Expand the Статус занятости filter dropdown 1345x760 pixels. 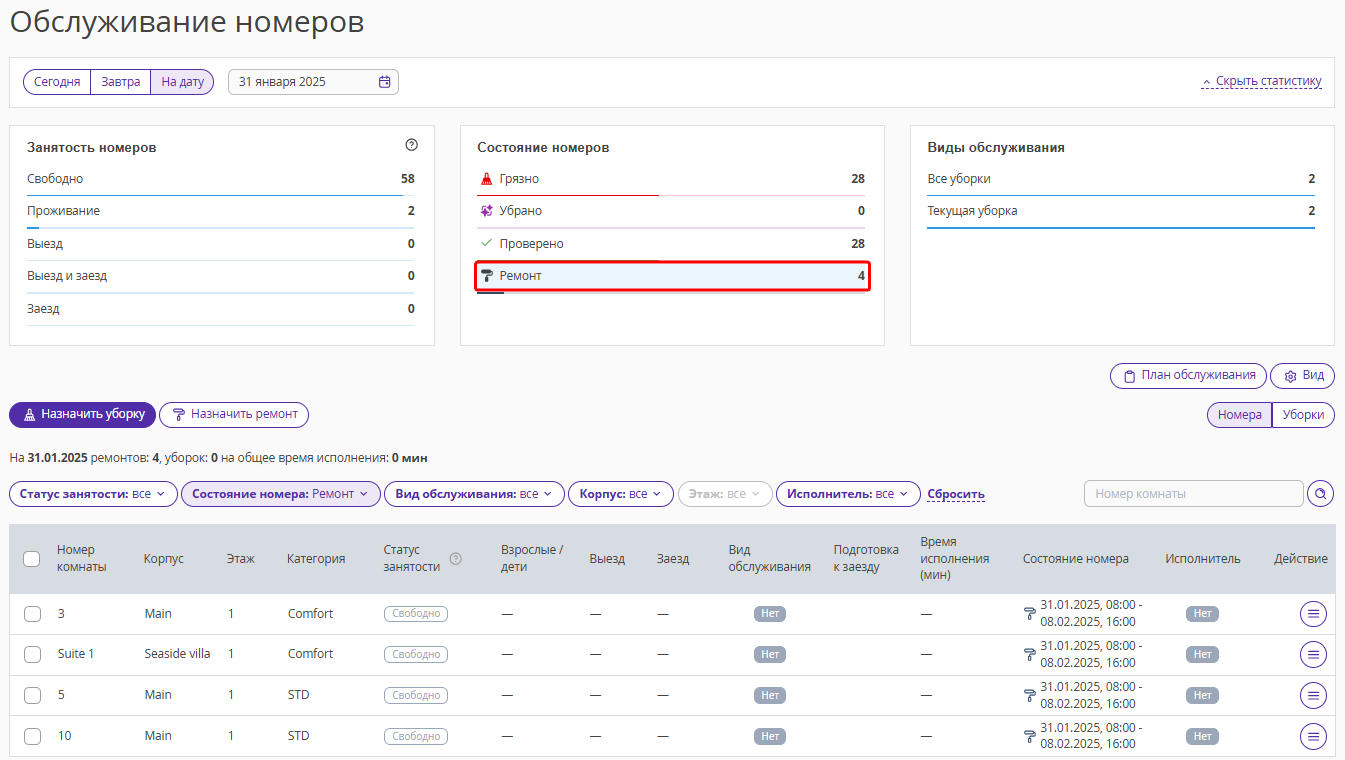pos(93,494)
